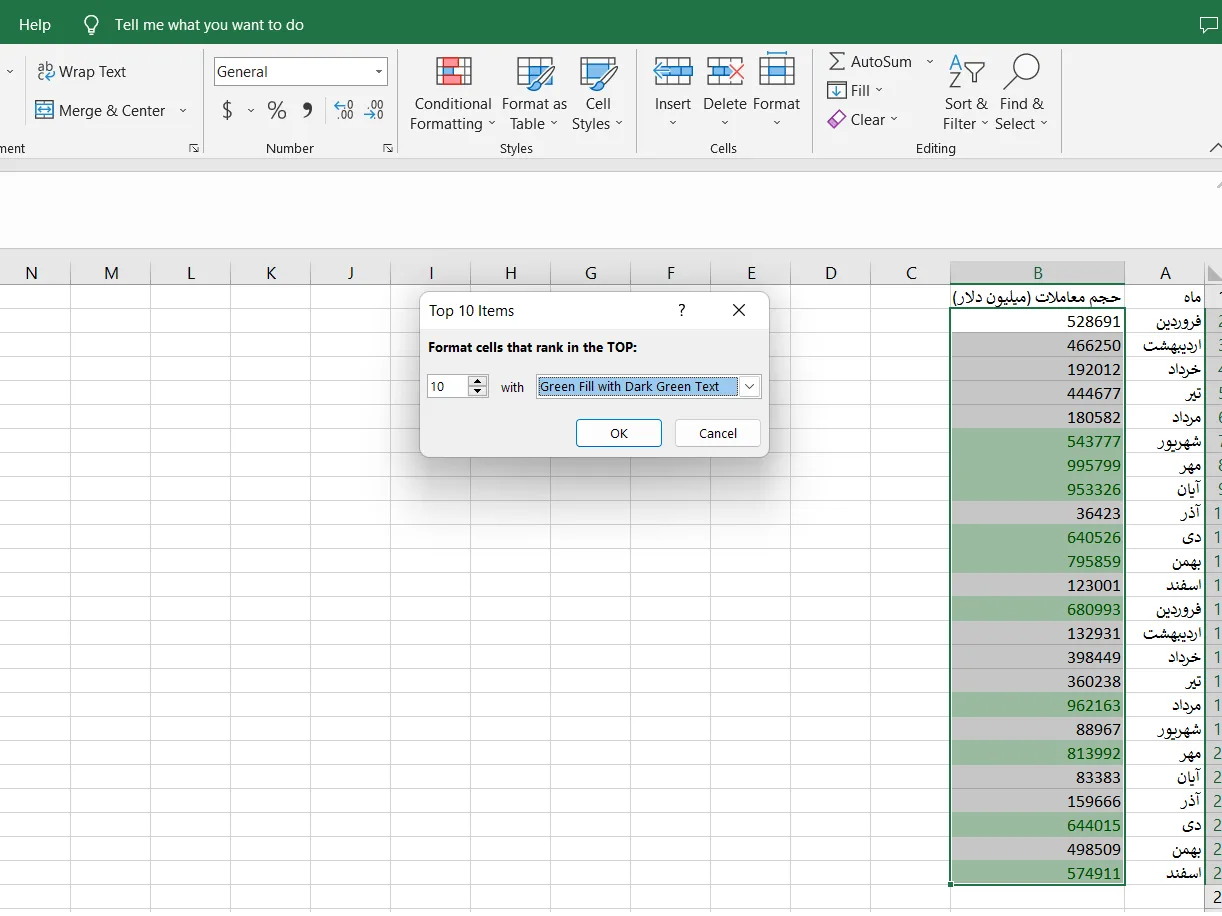Image resolution: width=1222 pixels, height=916 pixels.
Task: Select cell with value 528691
Action: pyautogui.click(x=1038, y=321)
